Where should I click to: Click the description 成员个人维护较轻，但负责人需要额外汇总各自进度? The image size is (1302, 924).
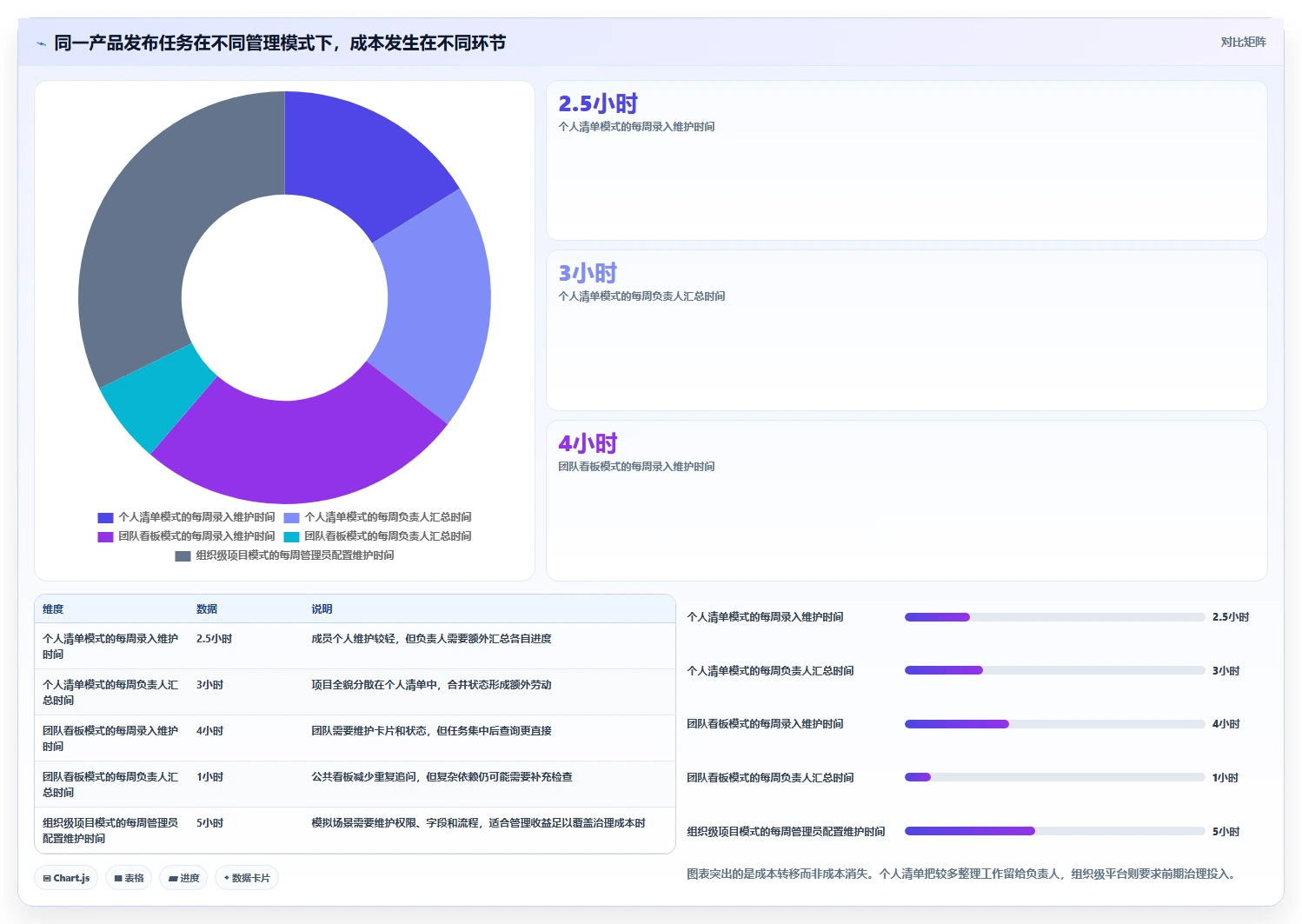tap(431, 639)
